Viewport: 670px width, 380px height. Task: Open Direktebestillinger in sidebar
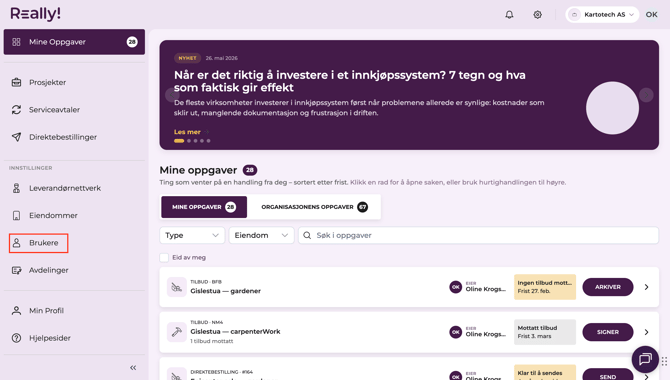tap(74, 137)
